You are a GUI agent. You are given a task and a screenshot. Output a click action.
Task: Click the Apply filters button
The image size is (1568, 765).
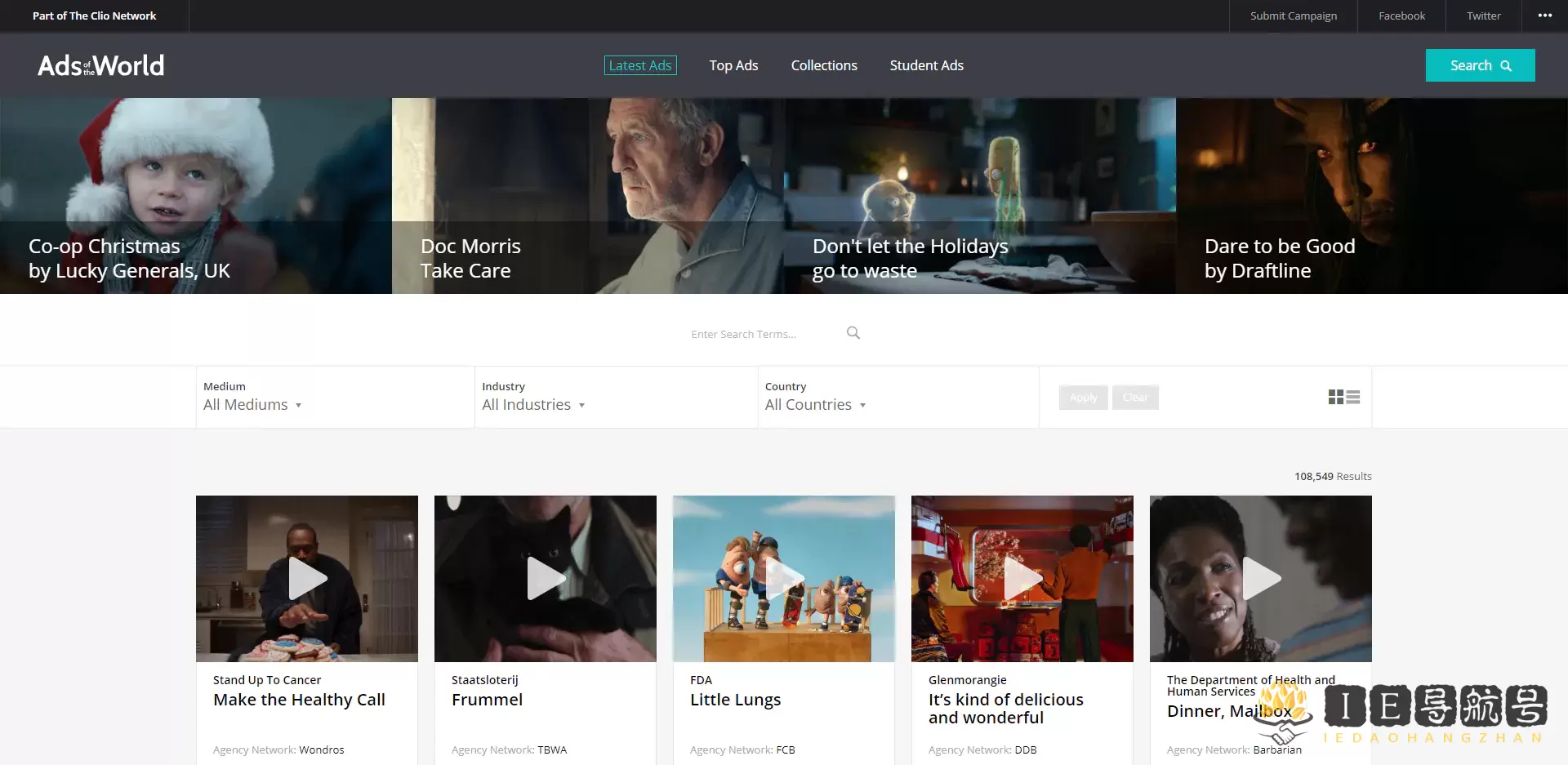(1083, 398)
